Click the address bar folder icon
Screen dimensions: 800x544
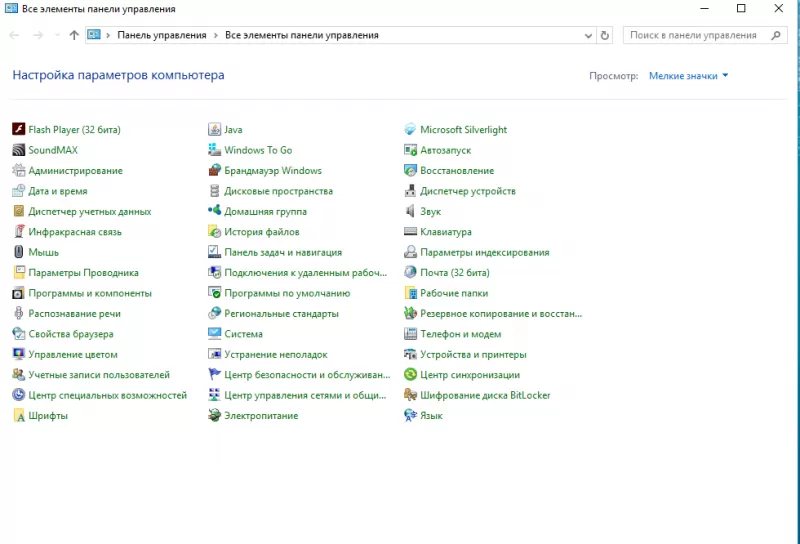[94, 35]
